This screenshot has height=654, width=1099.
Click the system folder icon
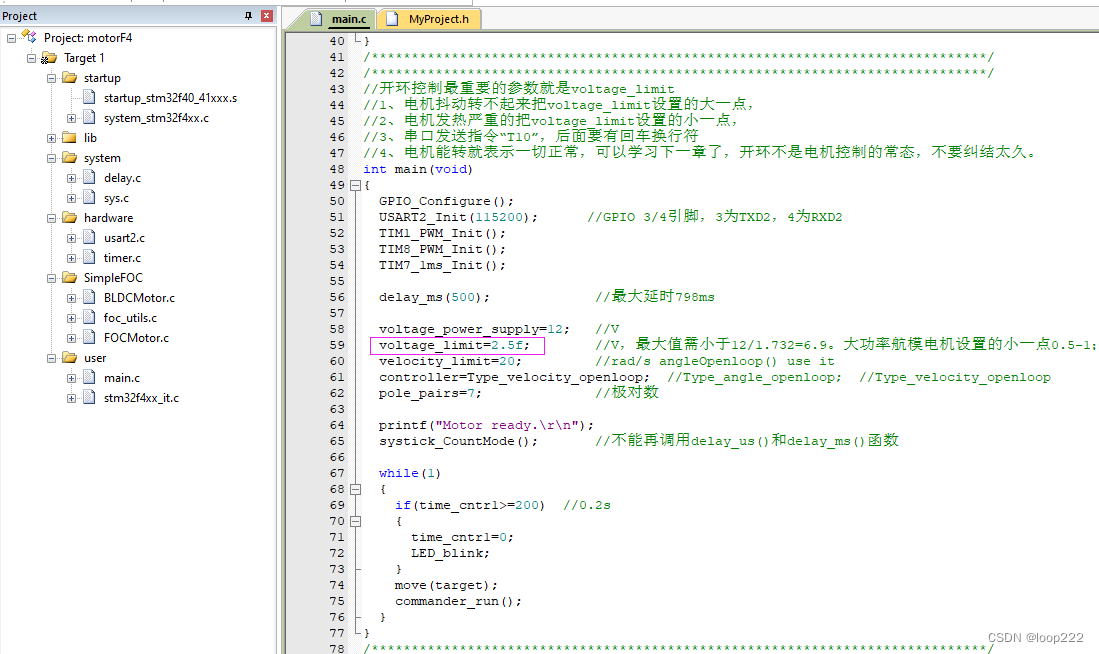click(69, 157)
